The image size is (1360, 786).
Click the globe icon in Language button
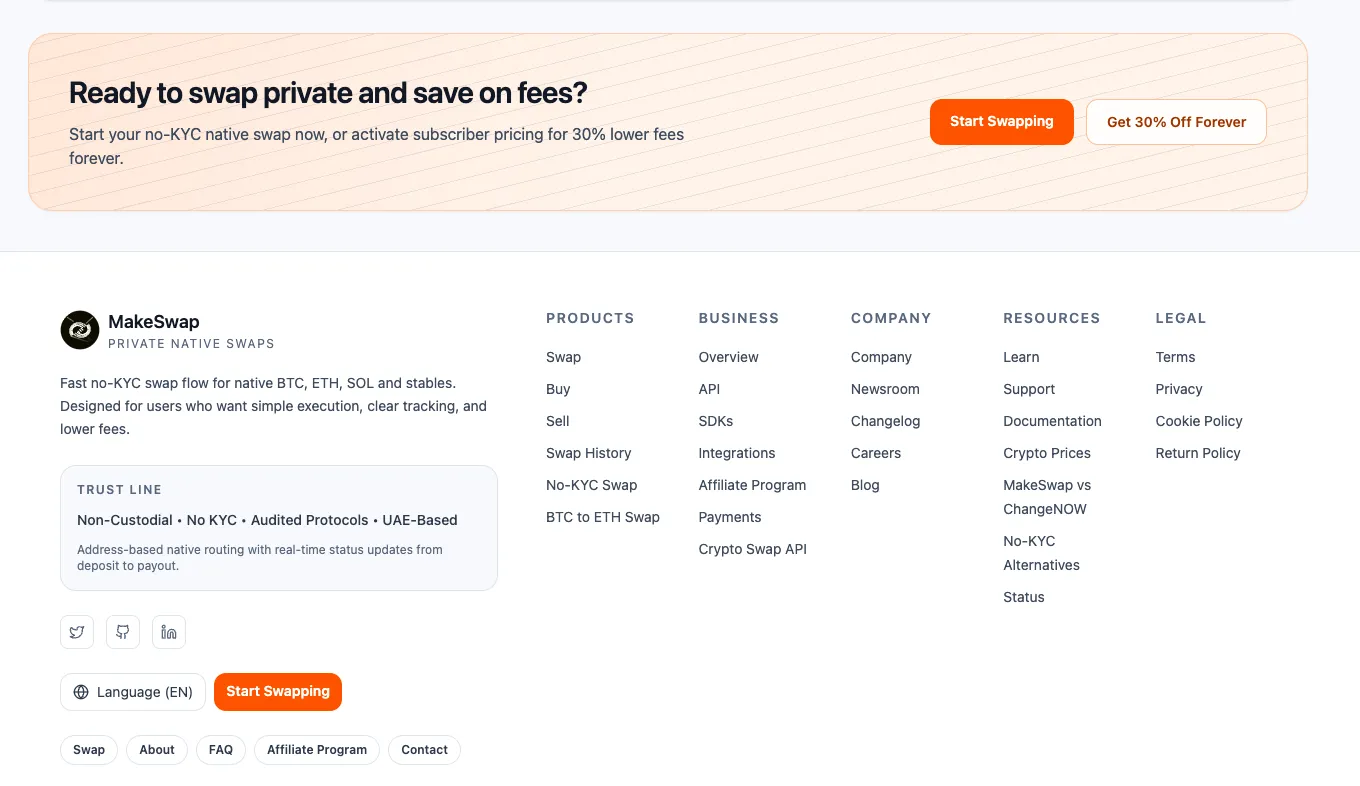(x=81, y=692)
